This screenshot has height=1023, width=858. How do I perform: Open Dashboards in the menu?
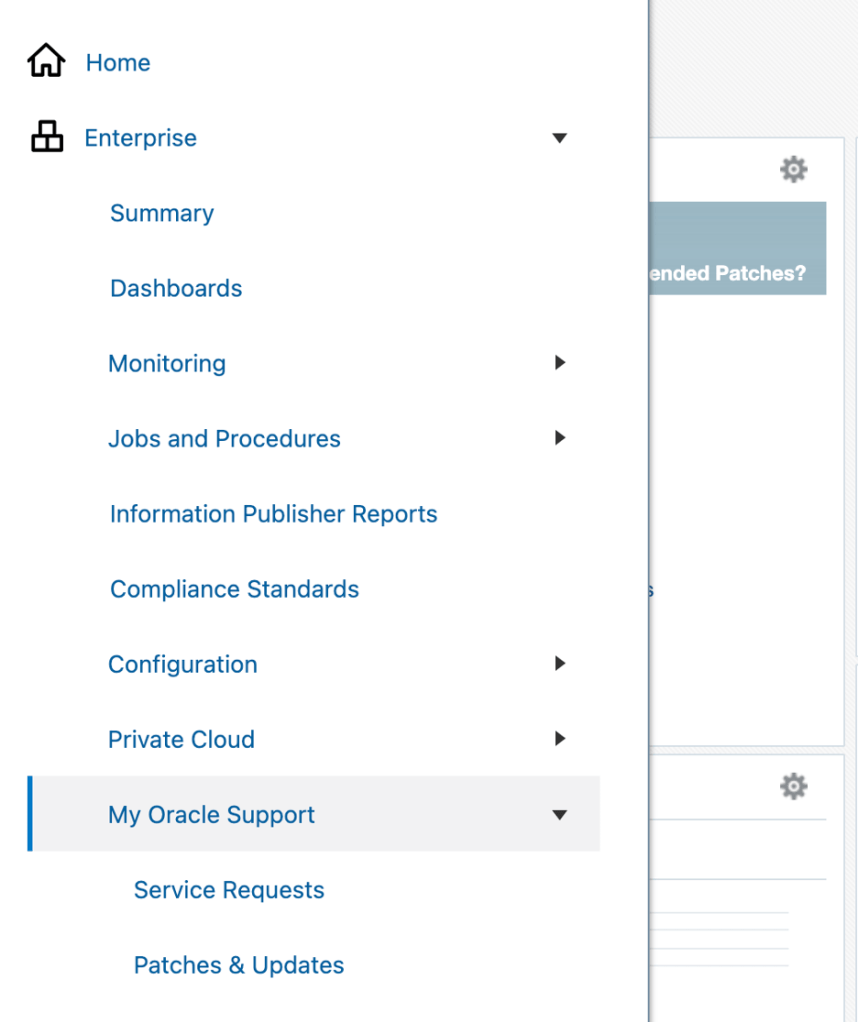(176, 288)
